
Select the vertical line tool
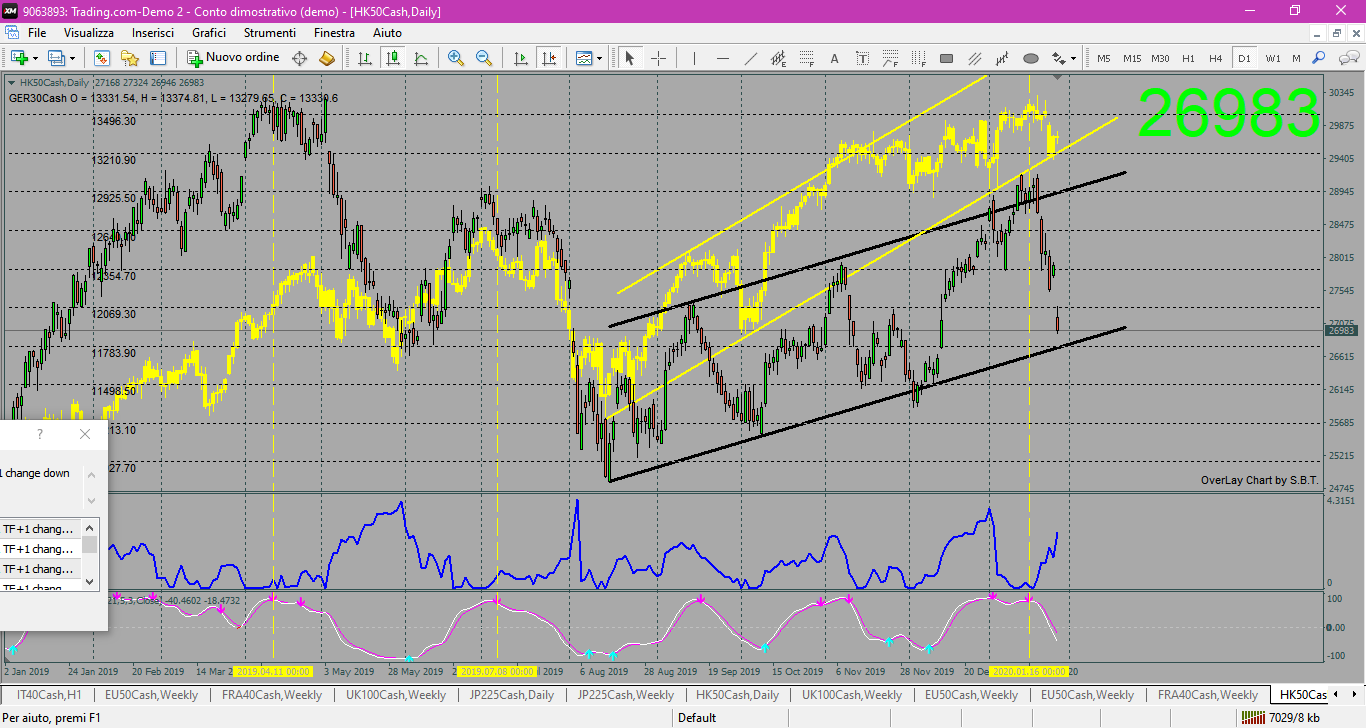click(695, 58)
